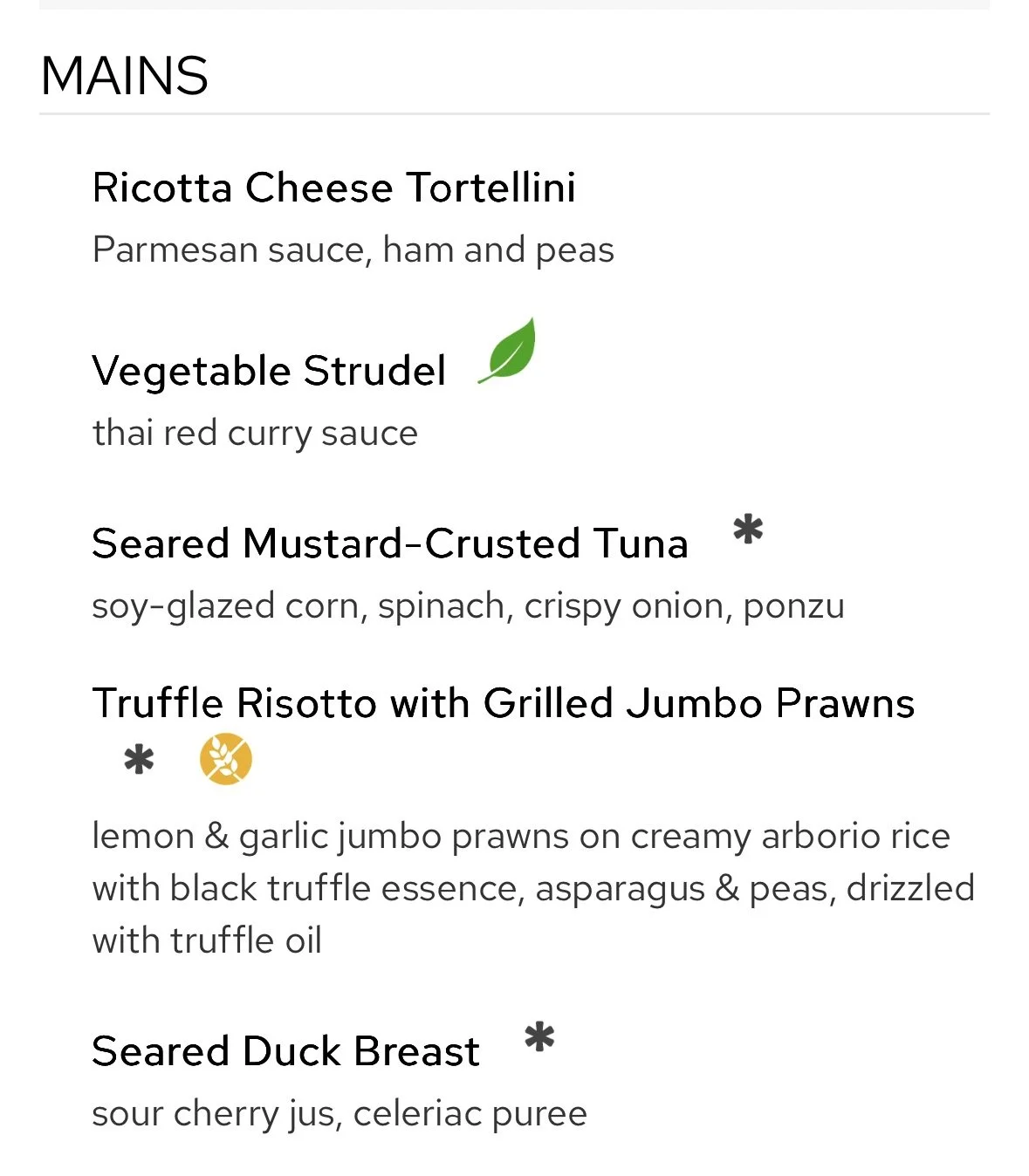The image size is (1029, 1176).
Task: Click the Parmesan sauce, ham and peas description
Action: [353, 250]
